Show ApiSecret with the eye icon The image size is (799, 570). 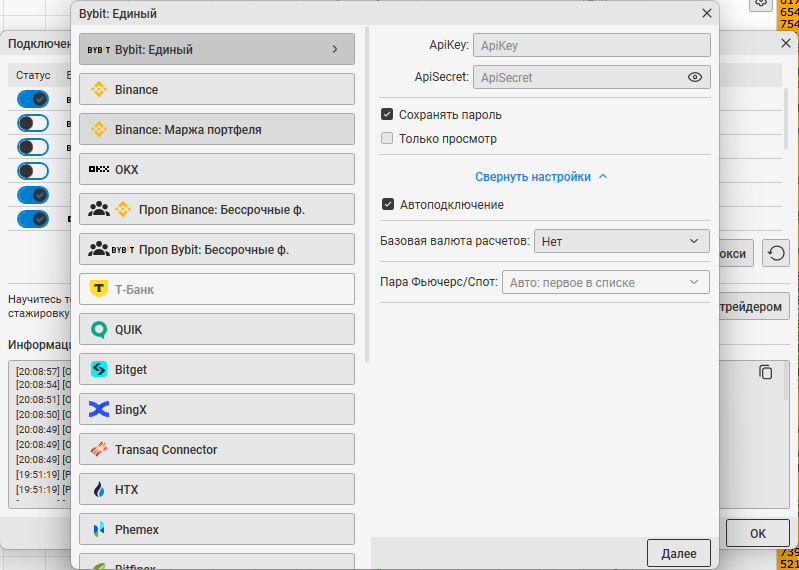(x=695, y=77)
